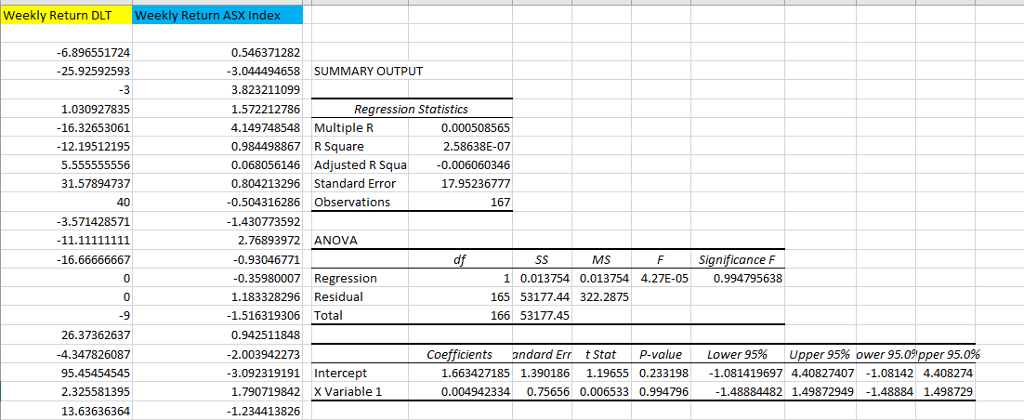This screenshot has height=420, width=1024.
Task: Select the ASX return 1.572212786
Action: point(266,109)
